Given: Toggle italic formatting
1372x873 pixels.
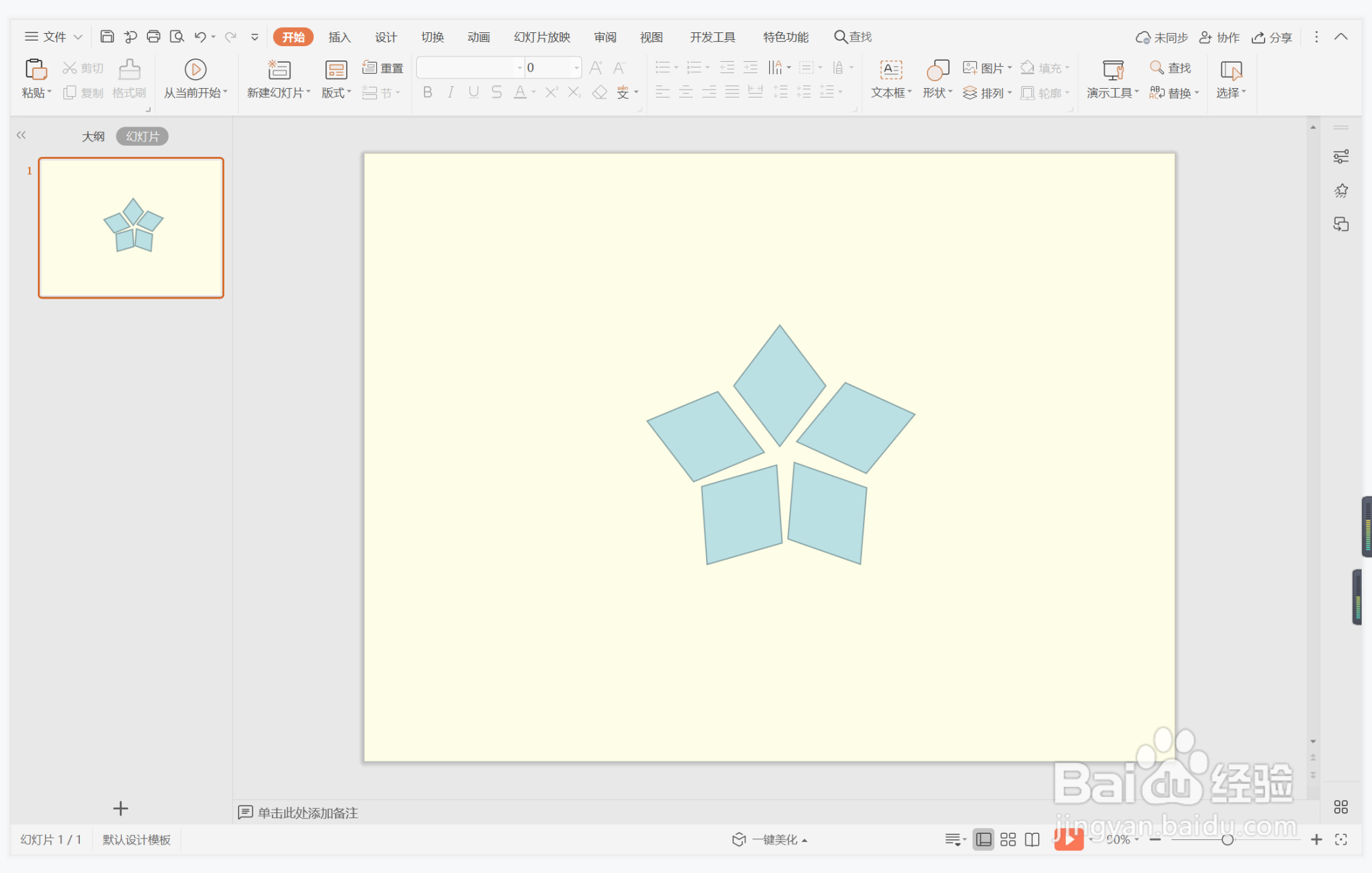Looking at the screenshot, I should click(x=451, y=92).
